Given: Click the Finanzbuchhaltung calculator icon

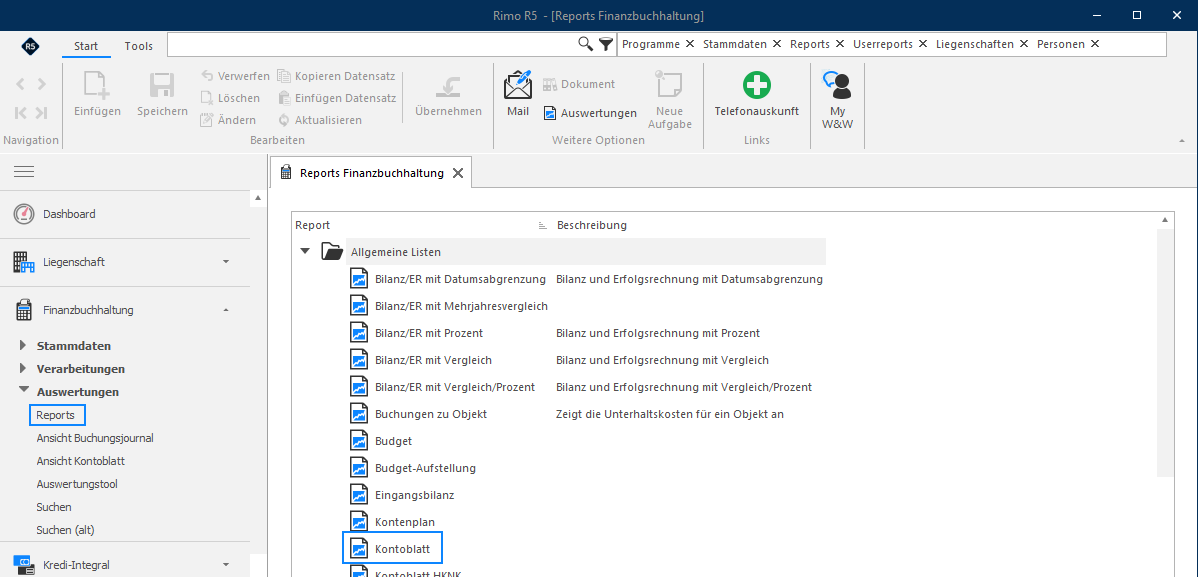Looking at the screenshot, I should click(x=24, y=310).
